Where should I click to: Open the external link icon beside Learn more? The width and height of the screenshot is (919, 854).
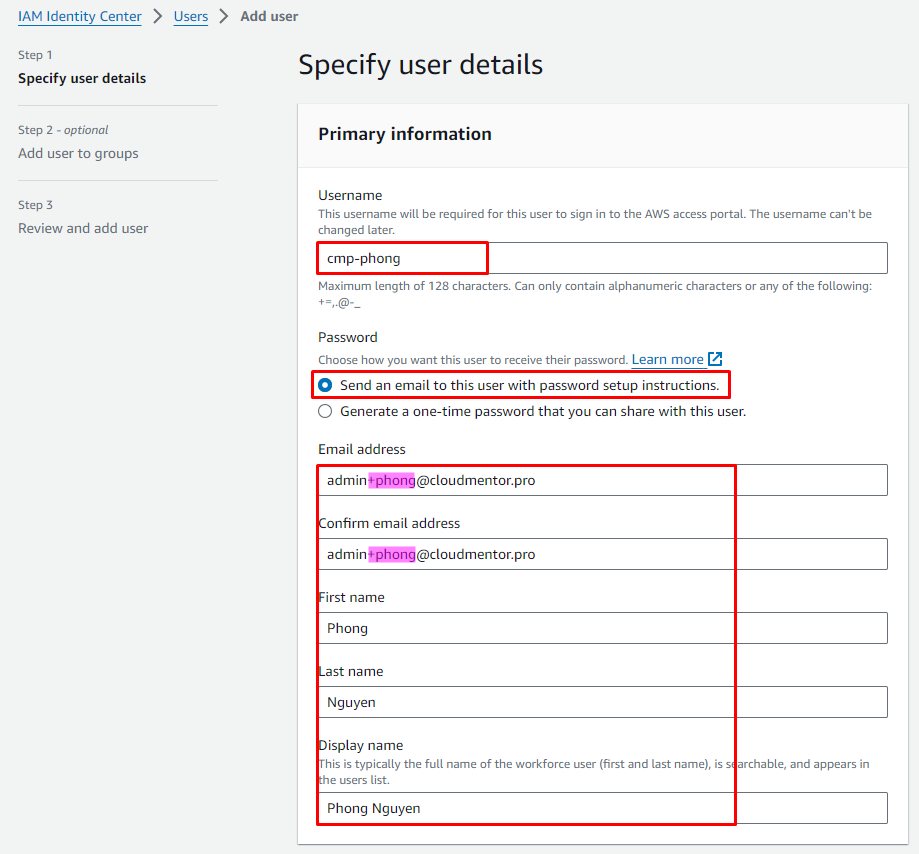click(715, 359)
